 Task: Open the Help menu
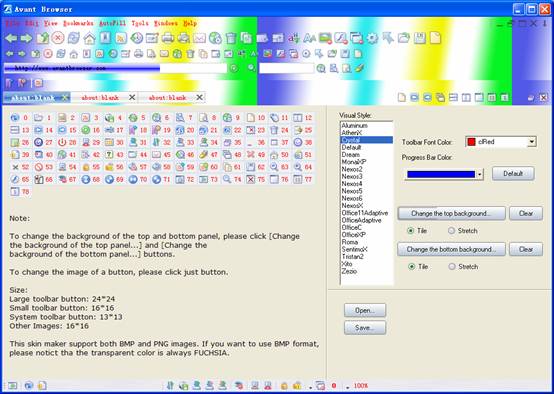(190, 23)
